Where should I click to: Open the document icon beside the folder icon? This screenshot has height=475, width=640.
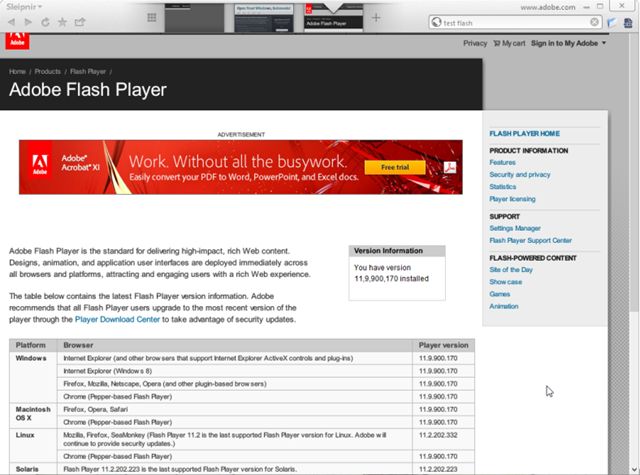[628, 23]
